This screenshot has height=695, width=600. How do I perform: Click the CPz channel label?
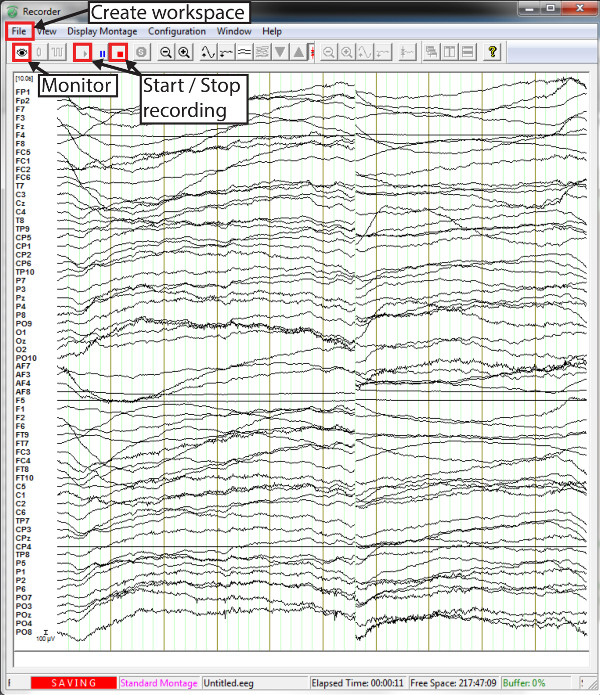tap(23, 538)
